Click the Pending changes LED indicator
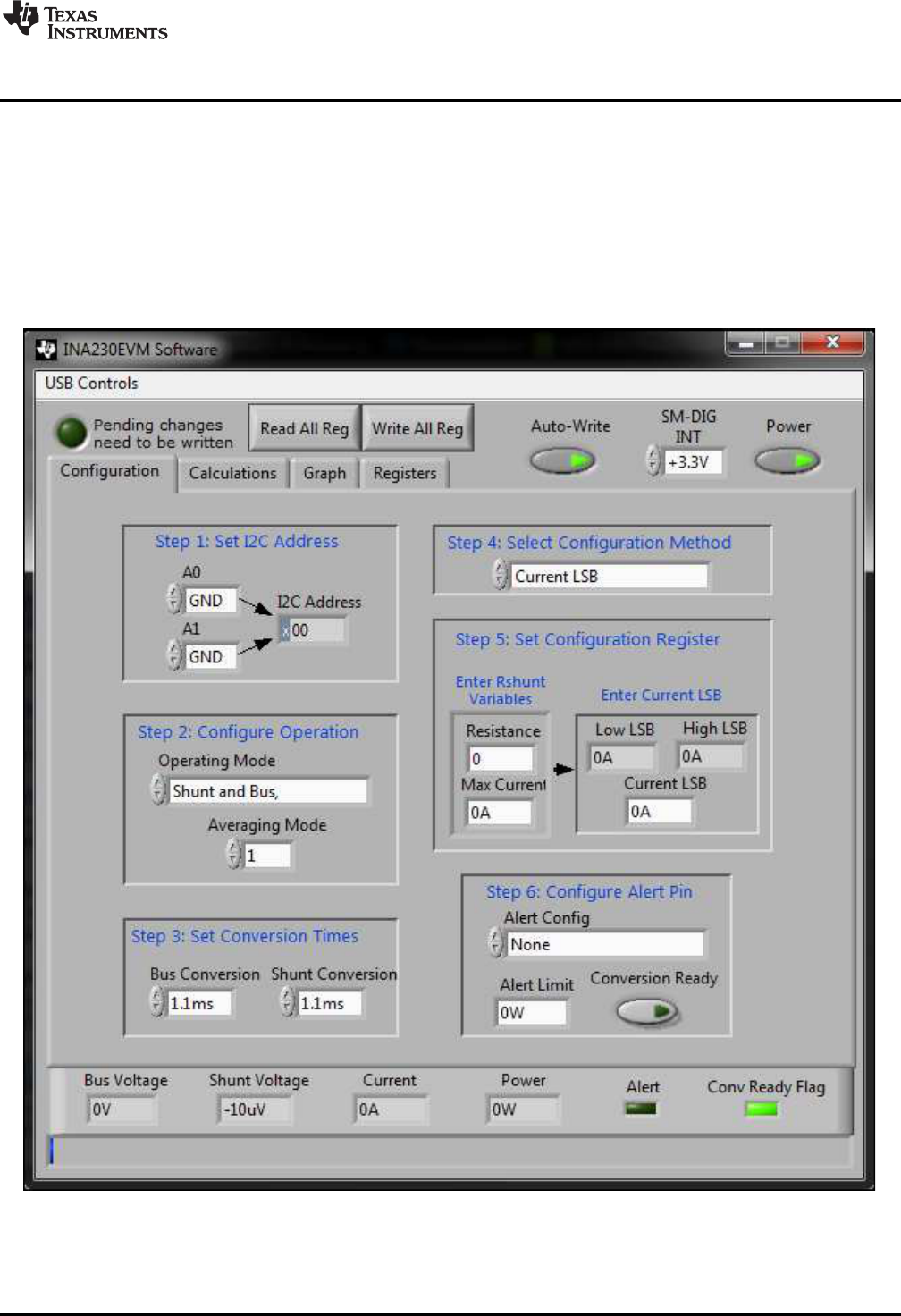The width and height of the screenshot is (901, 1316). [71, 433]
